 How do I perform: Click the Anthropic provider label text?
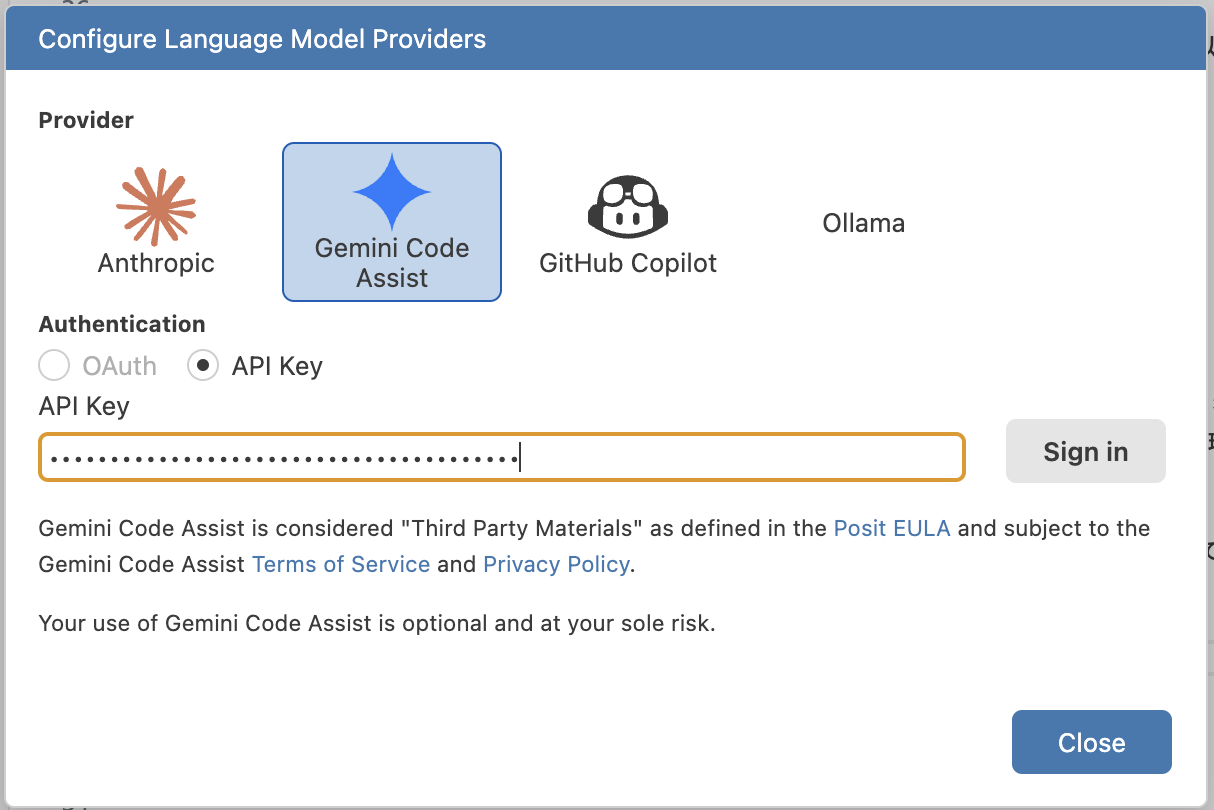click(156, 263)
